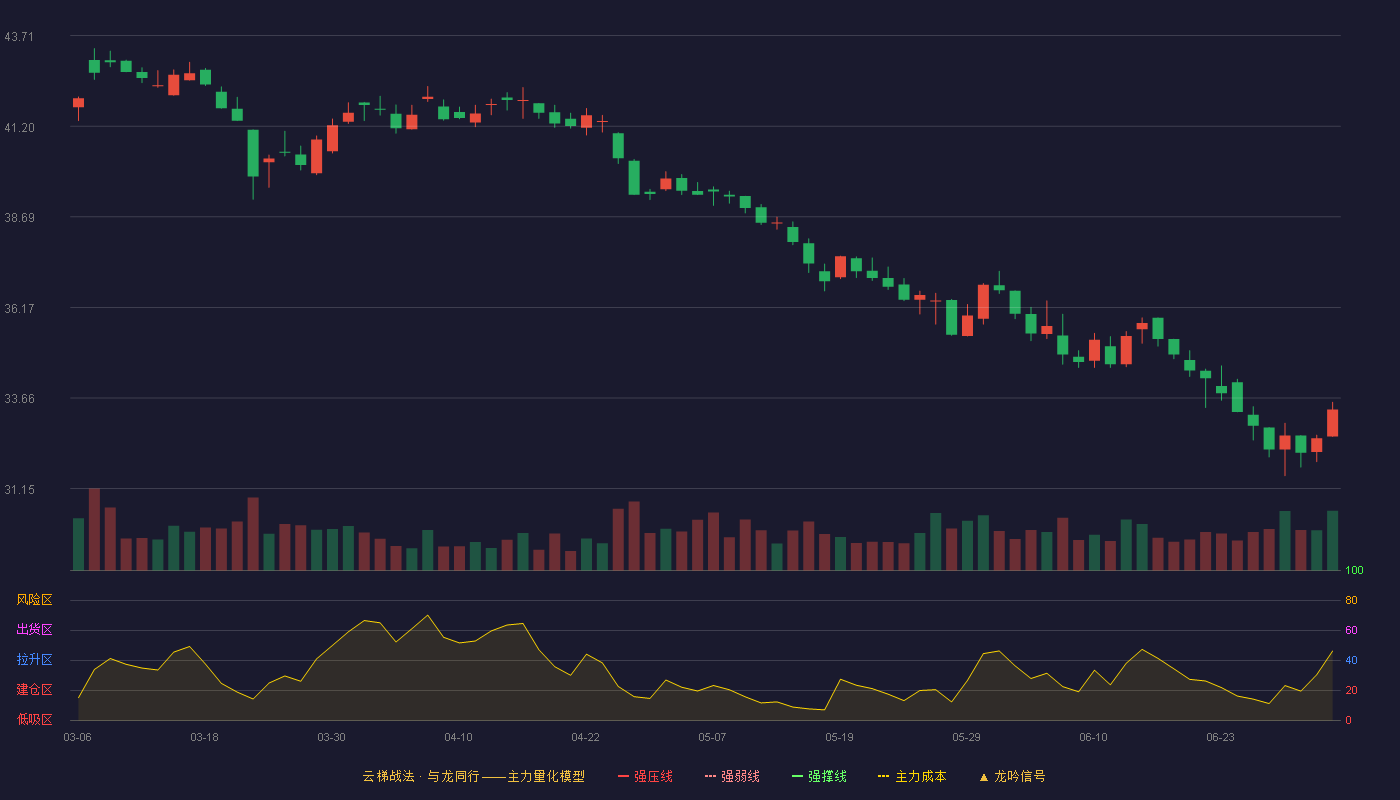Screen dimensions: 1400x800
Task: Click the blue 40 indicator axis value
Action: [1351, 660]
